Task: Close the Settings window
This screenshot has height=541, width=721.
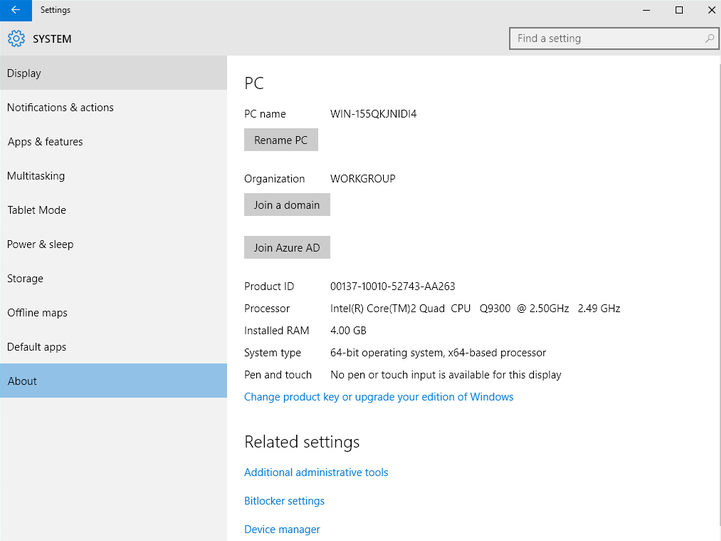Action: click(x=711, y=10)
